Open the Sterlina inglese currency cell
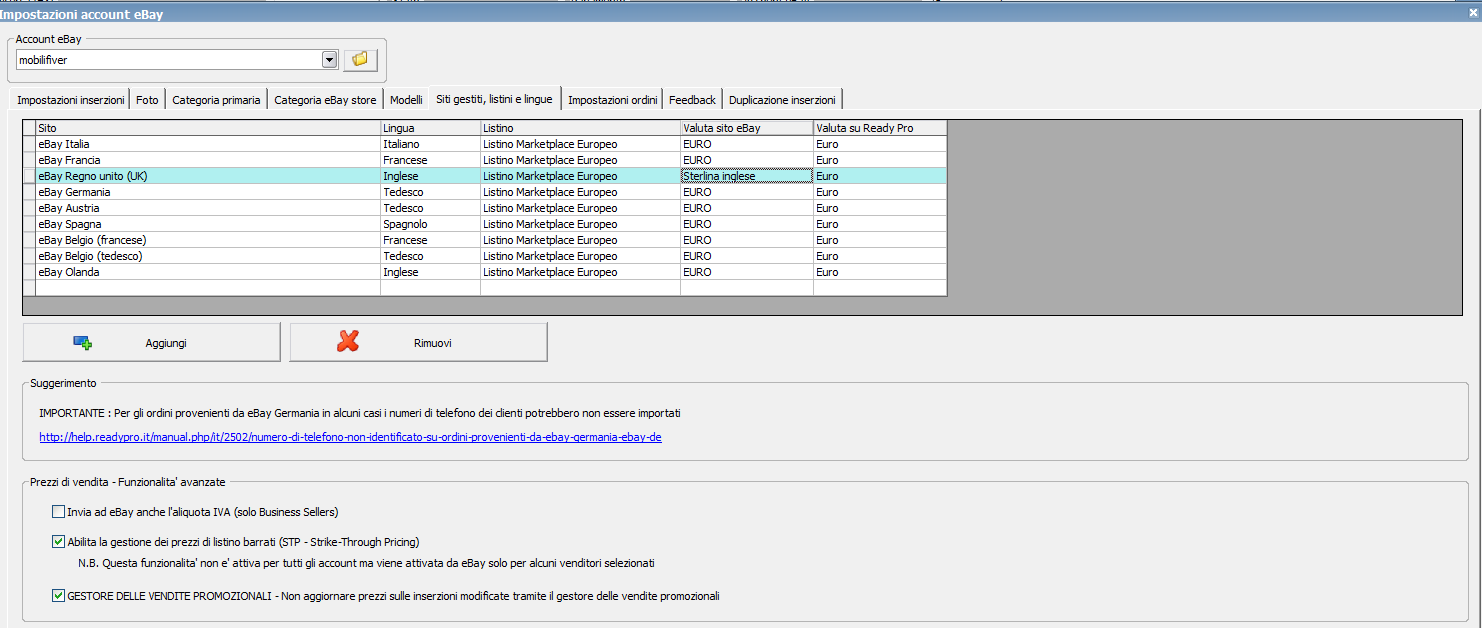The width and height of the screenshot is (1482, 628). point(746,176)
